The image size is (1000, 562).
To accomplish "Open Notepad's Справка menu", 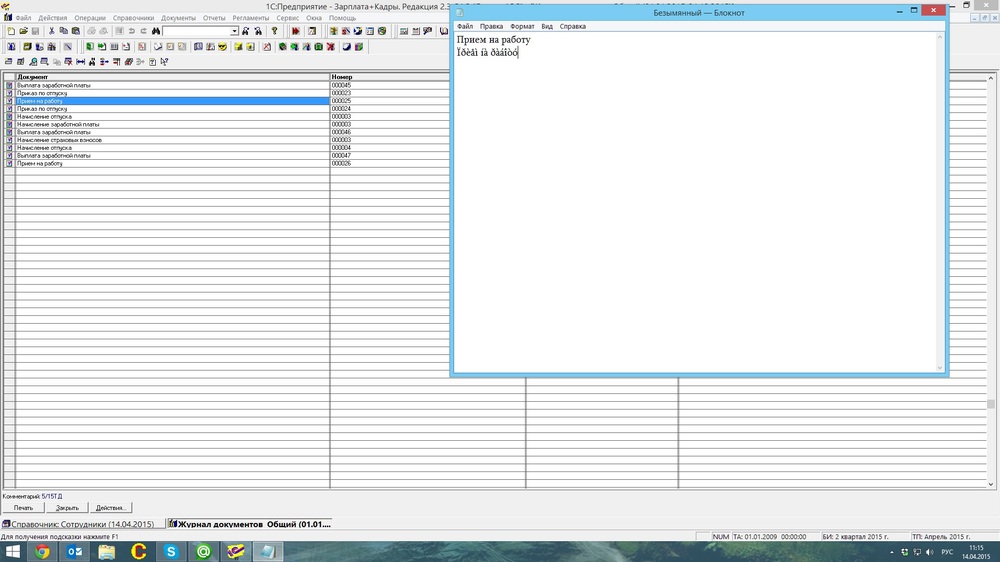I will point(572,26).
